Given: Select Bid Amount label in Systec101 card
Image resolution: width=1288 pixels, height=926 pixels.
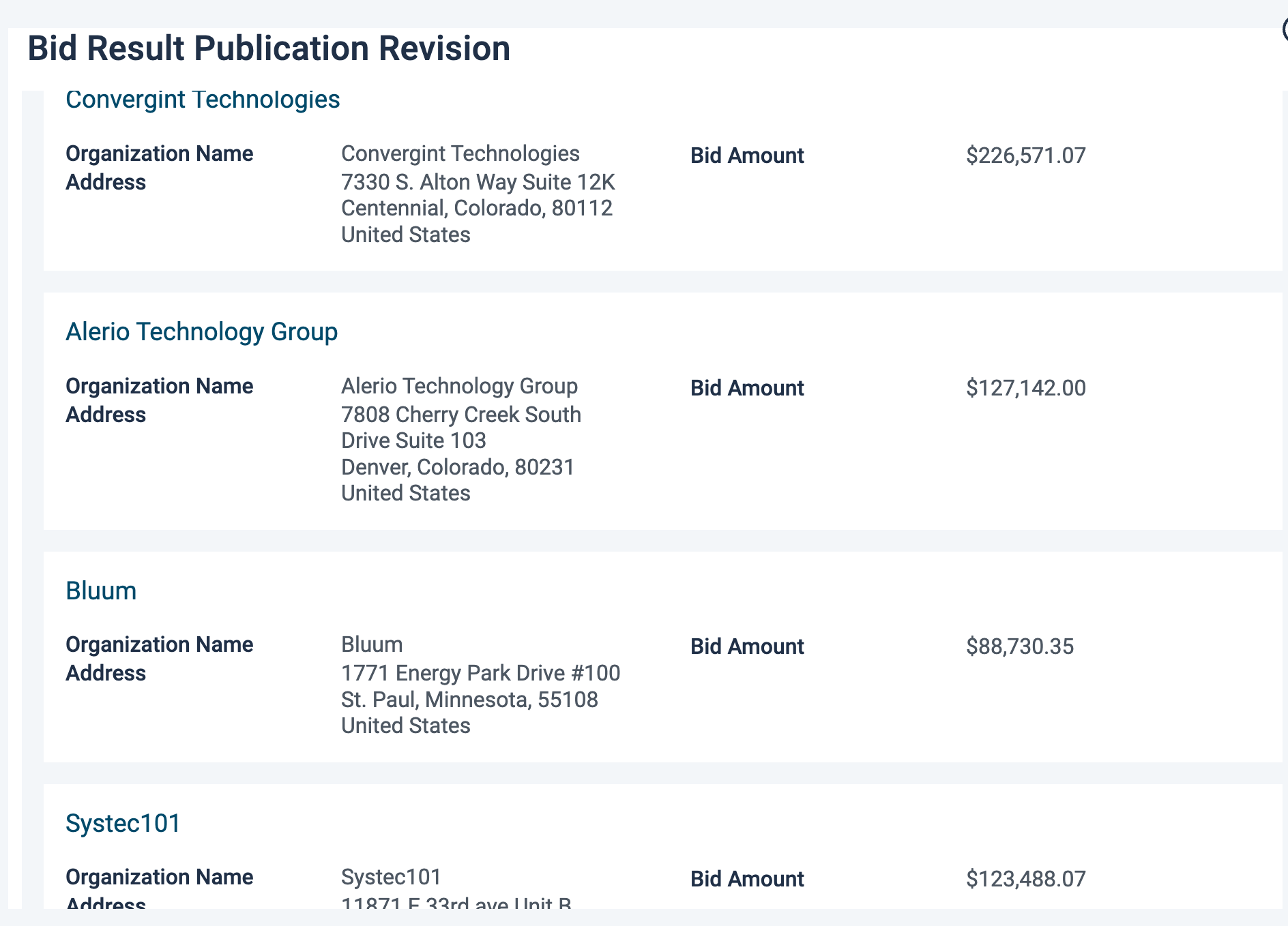Looking at the screenshot, I should 747,879.
